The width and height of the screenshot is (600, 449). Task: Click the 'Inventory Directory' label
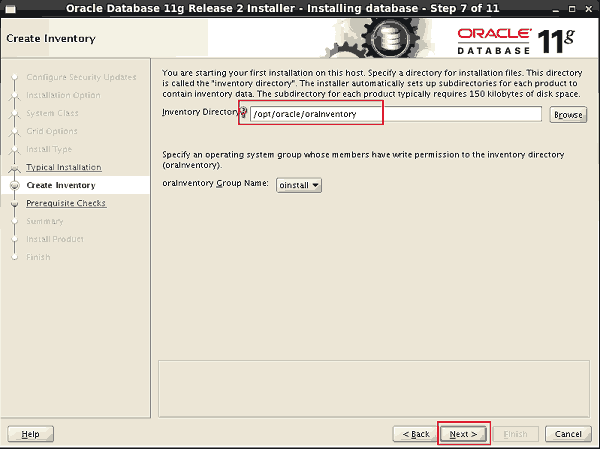click(201, 112)
